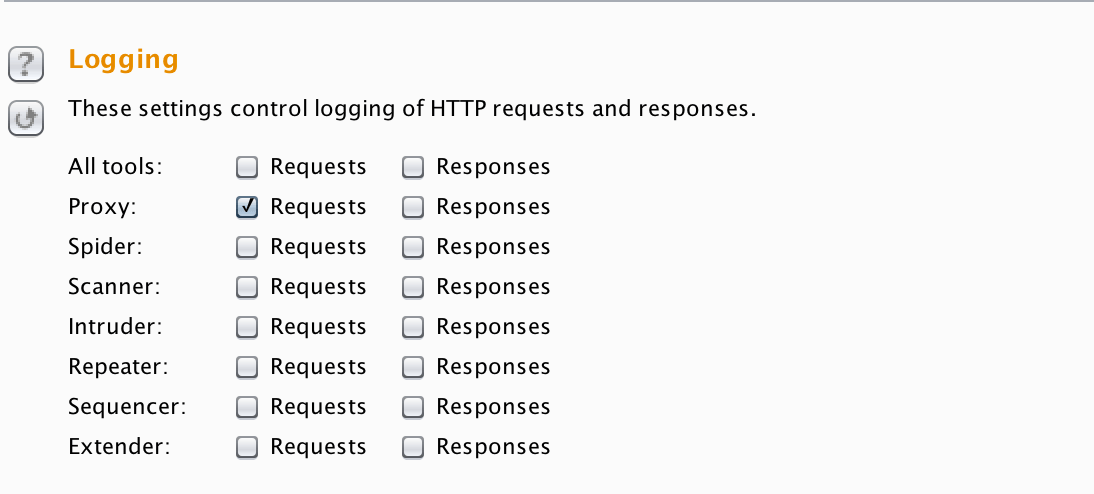The height and width of the screenshot is (494, 1094).
Task: Check Spider Requests logging
Action: [x=246, y=247]
